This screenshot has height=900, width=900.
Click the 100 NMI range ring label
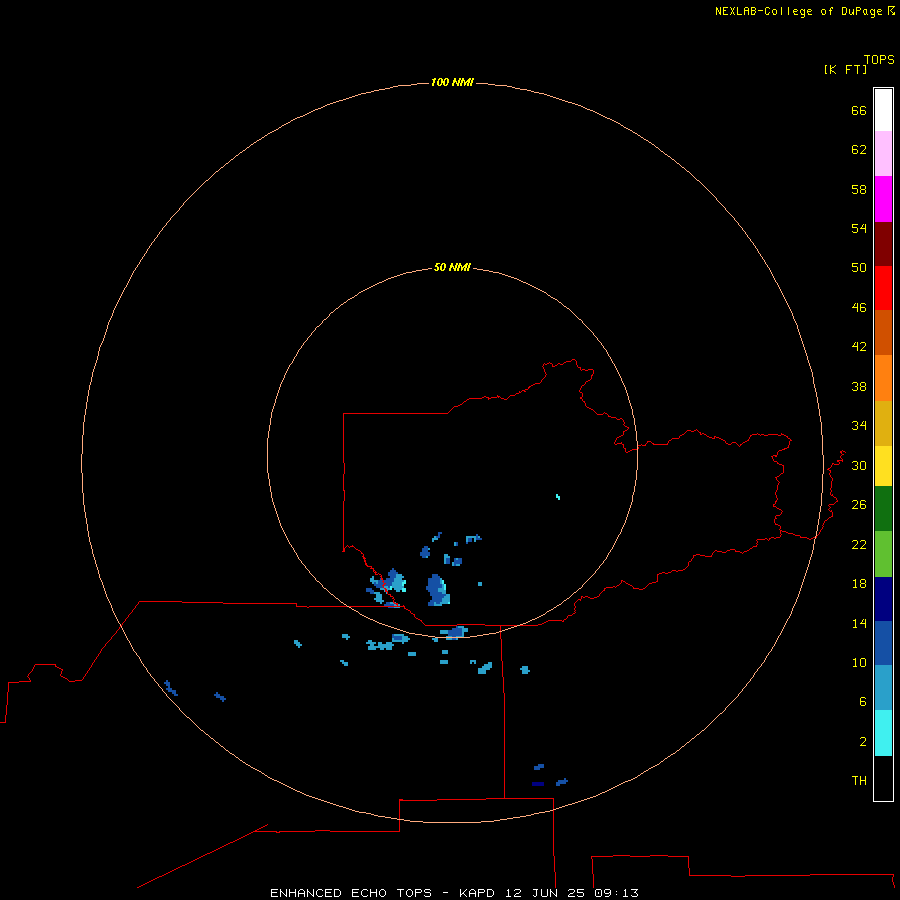tap(452, 82)
